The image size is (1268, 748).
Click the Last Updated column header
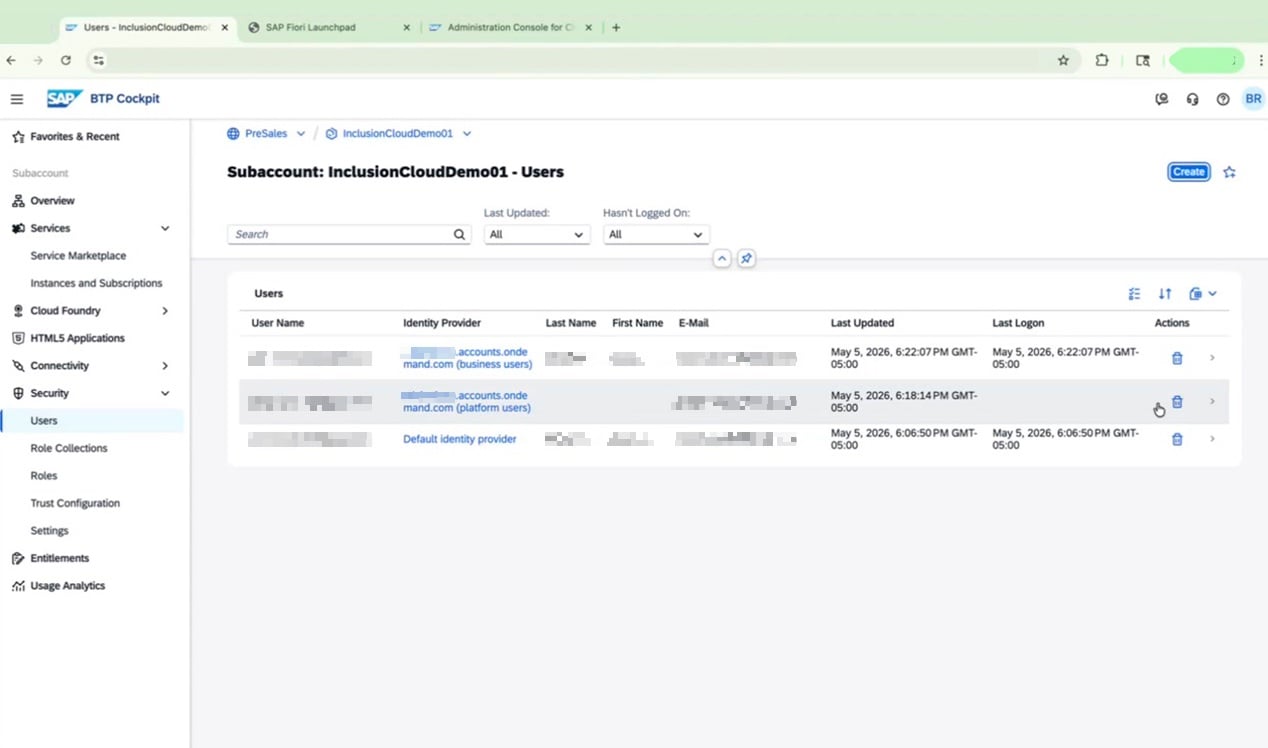tap(862, 323)
